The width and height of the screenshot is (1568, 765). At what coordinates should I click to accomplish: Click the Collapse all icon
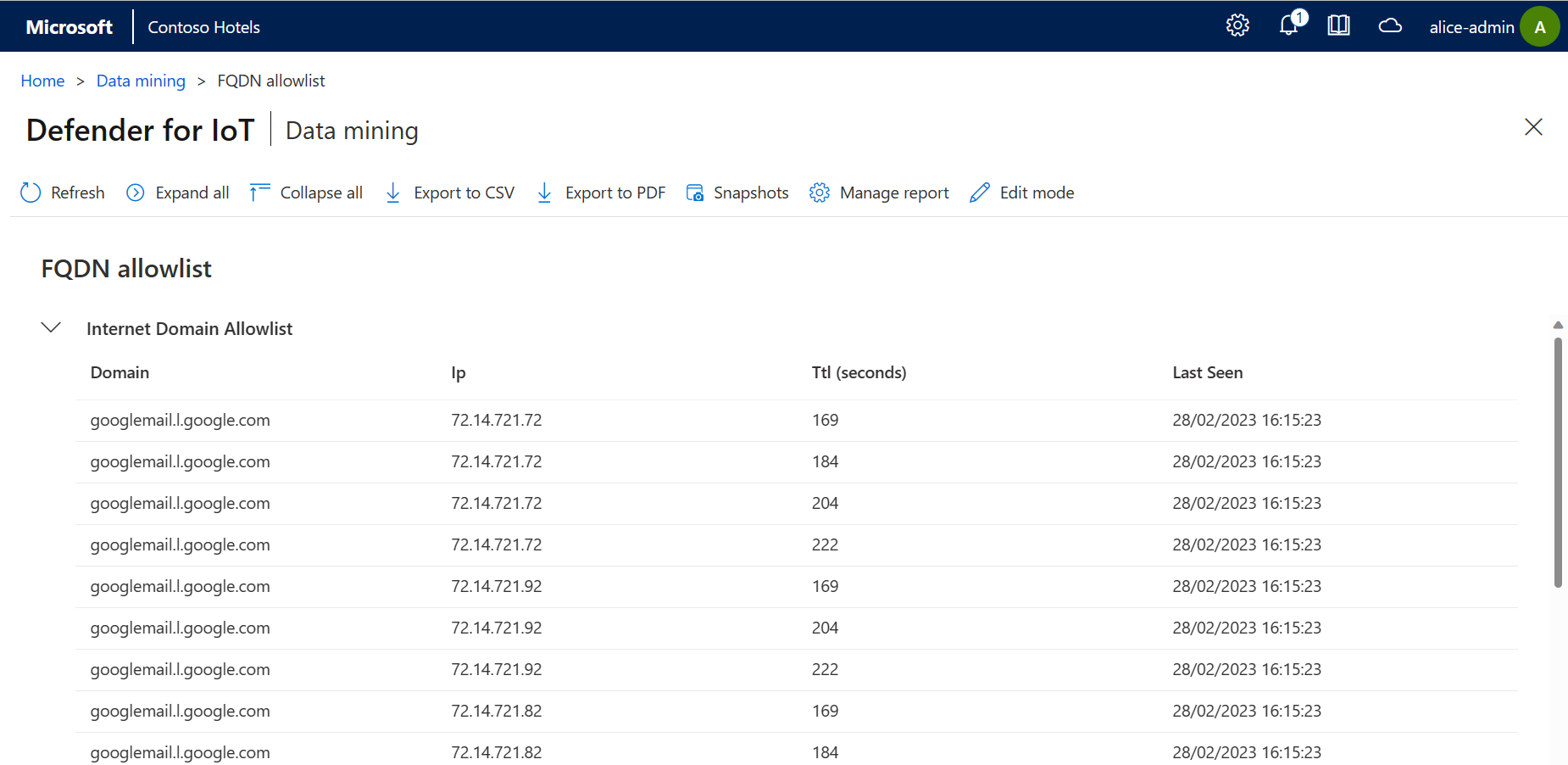(x=259, y=193)
